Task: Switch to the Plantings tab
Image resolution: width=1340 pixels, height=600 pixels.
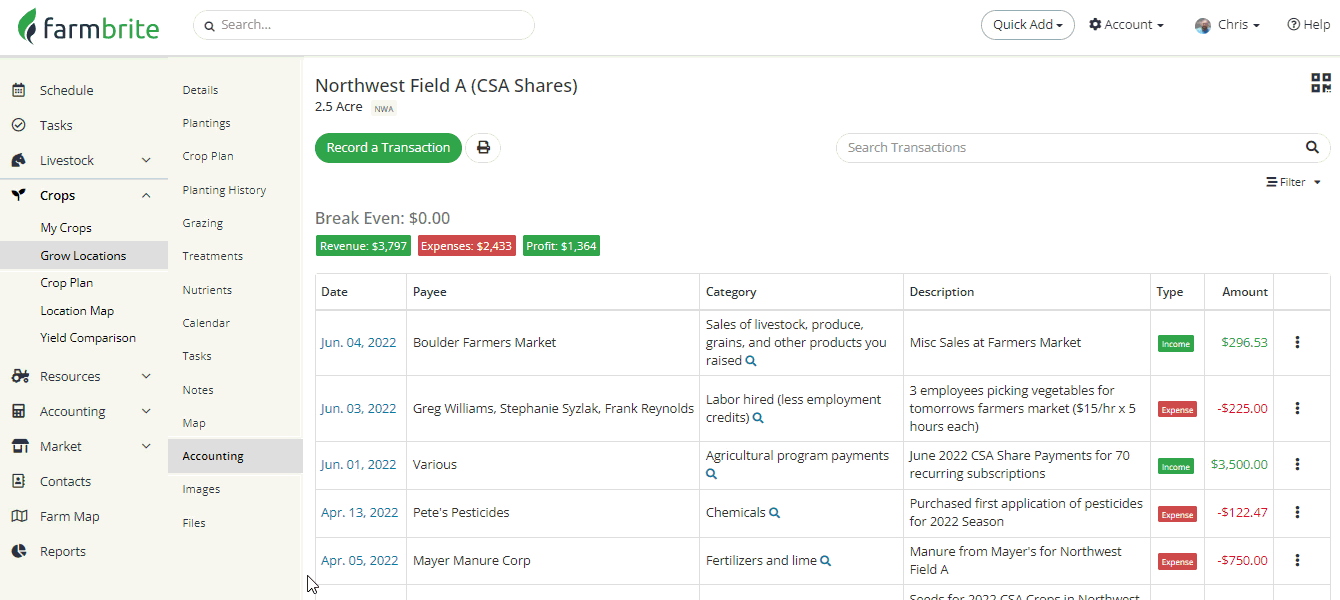Action: coord(207,123)
